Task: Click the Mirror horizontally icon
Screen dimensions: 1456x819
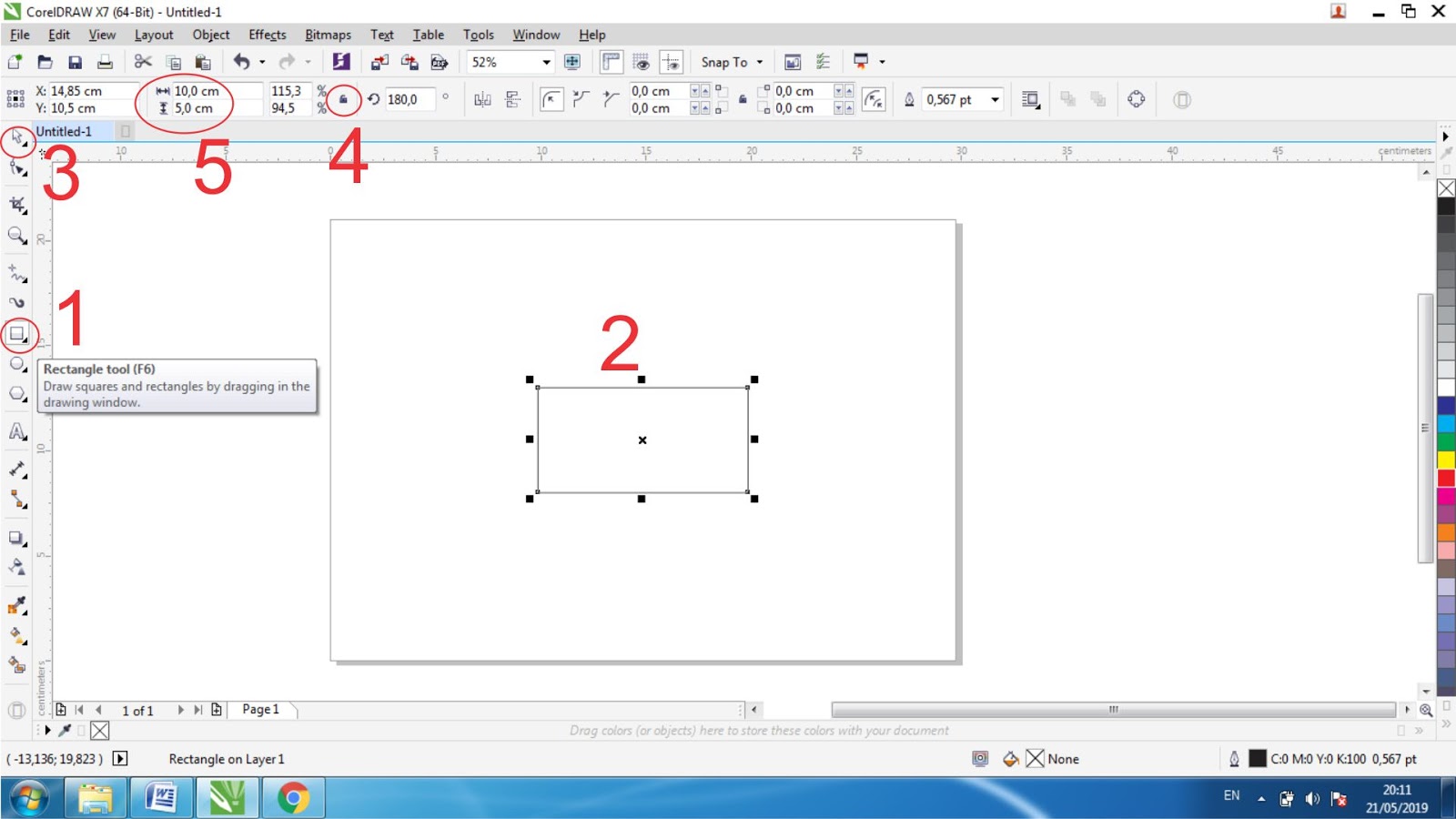Action: (x=480, y=100)
